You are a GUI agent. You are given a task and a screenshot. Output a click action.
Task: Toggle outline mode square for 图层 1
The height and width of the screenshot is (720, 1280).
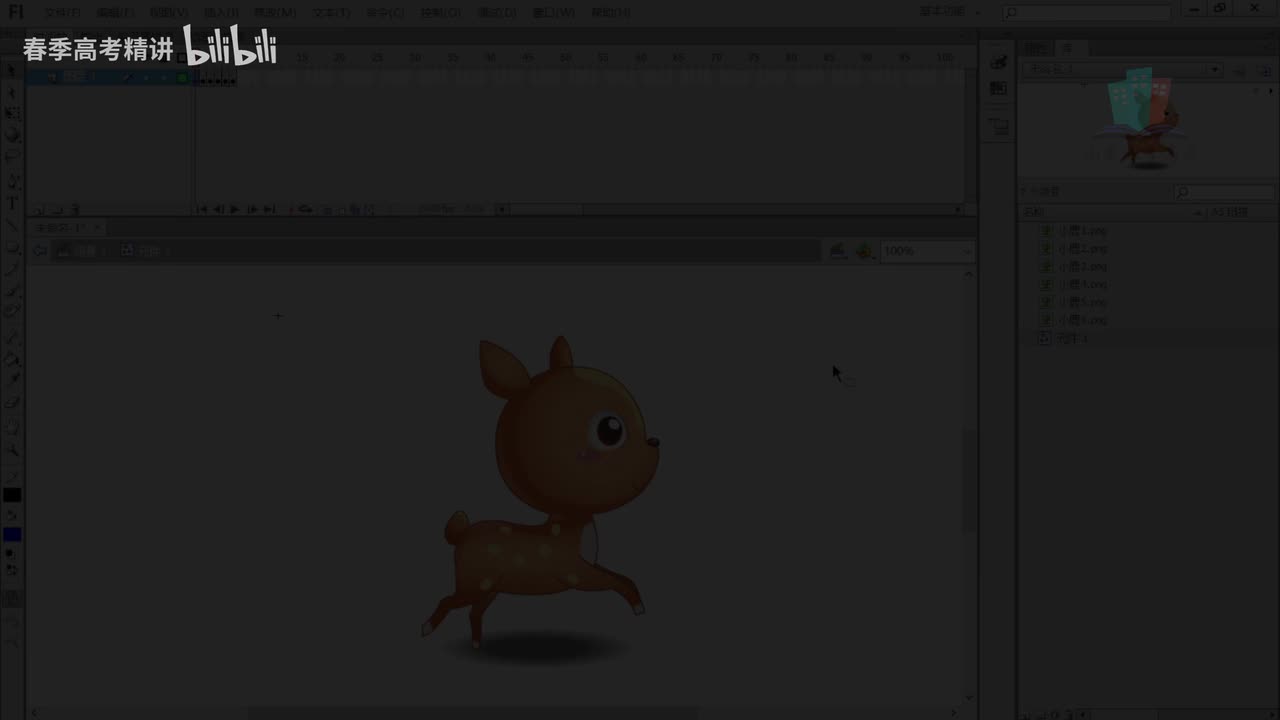coord(182,77)
